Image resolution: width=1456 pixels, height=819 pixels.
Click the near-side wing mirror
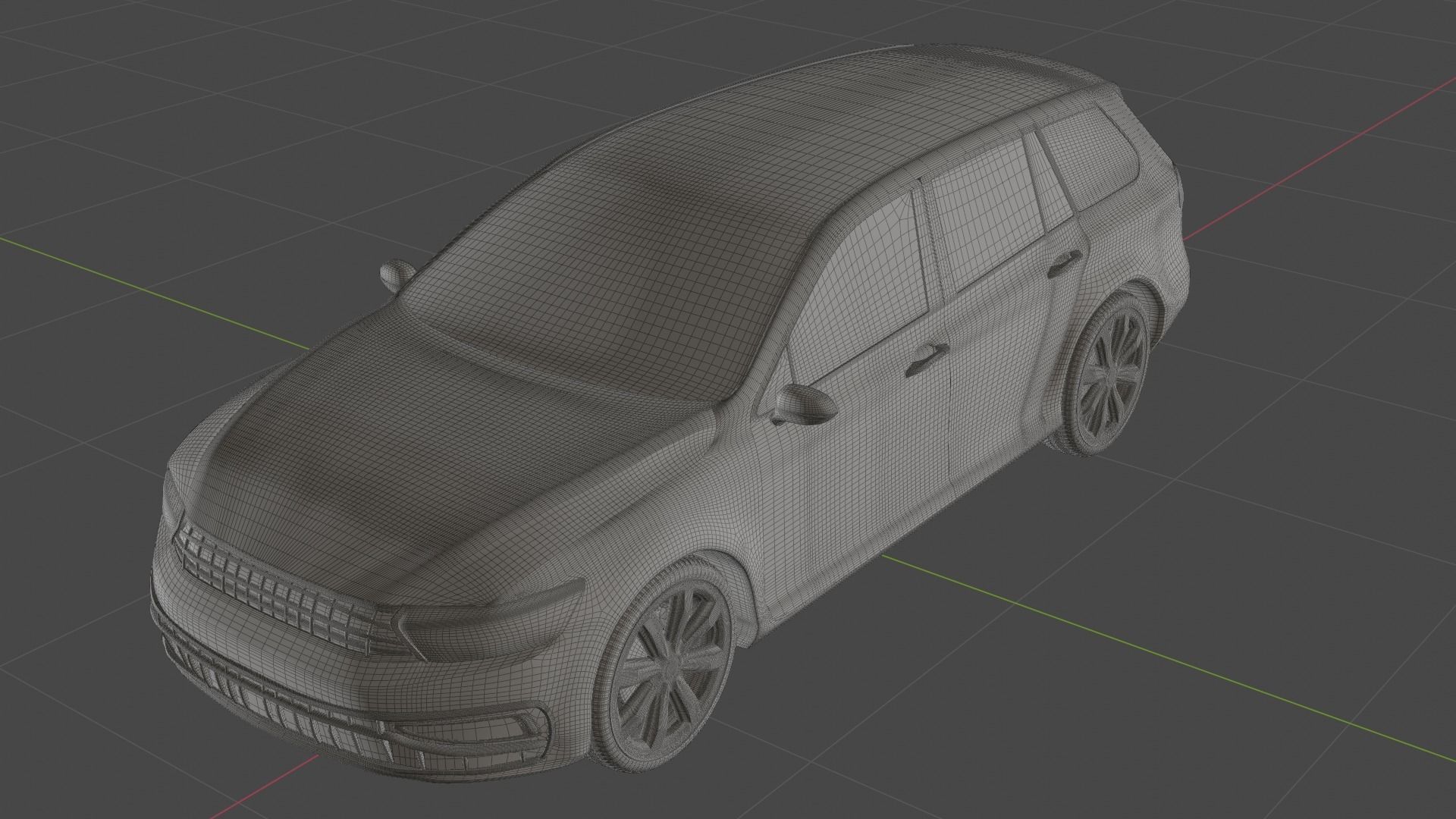pyautogui.click(x=805, y=404)
